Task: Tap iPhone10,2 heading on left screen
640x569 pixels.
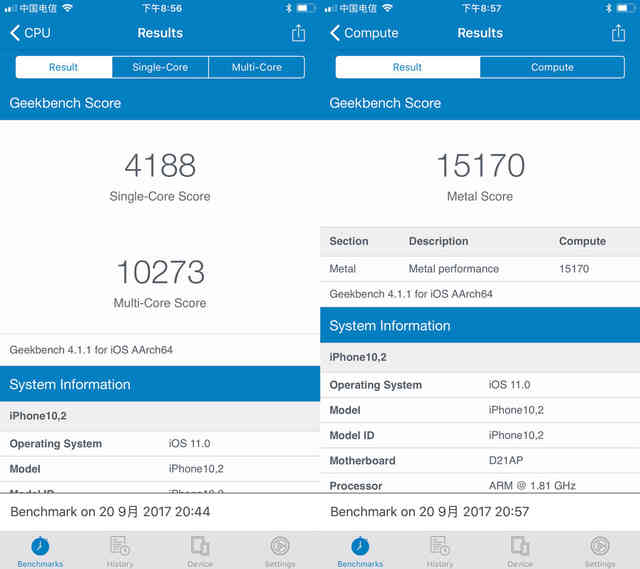Action: 38,416
